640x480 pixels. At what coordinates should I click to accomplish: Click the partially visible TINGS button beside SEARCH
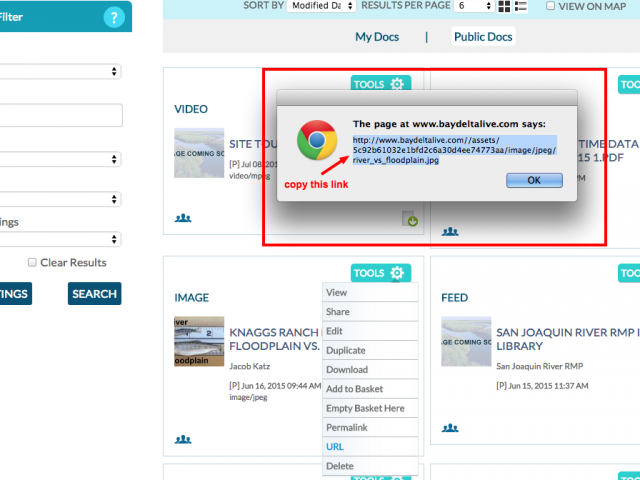pos(16,293)
